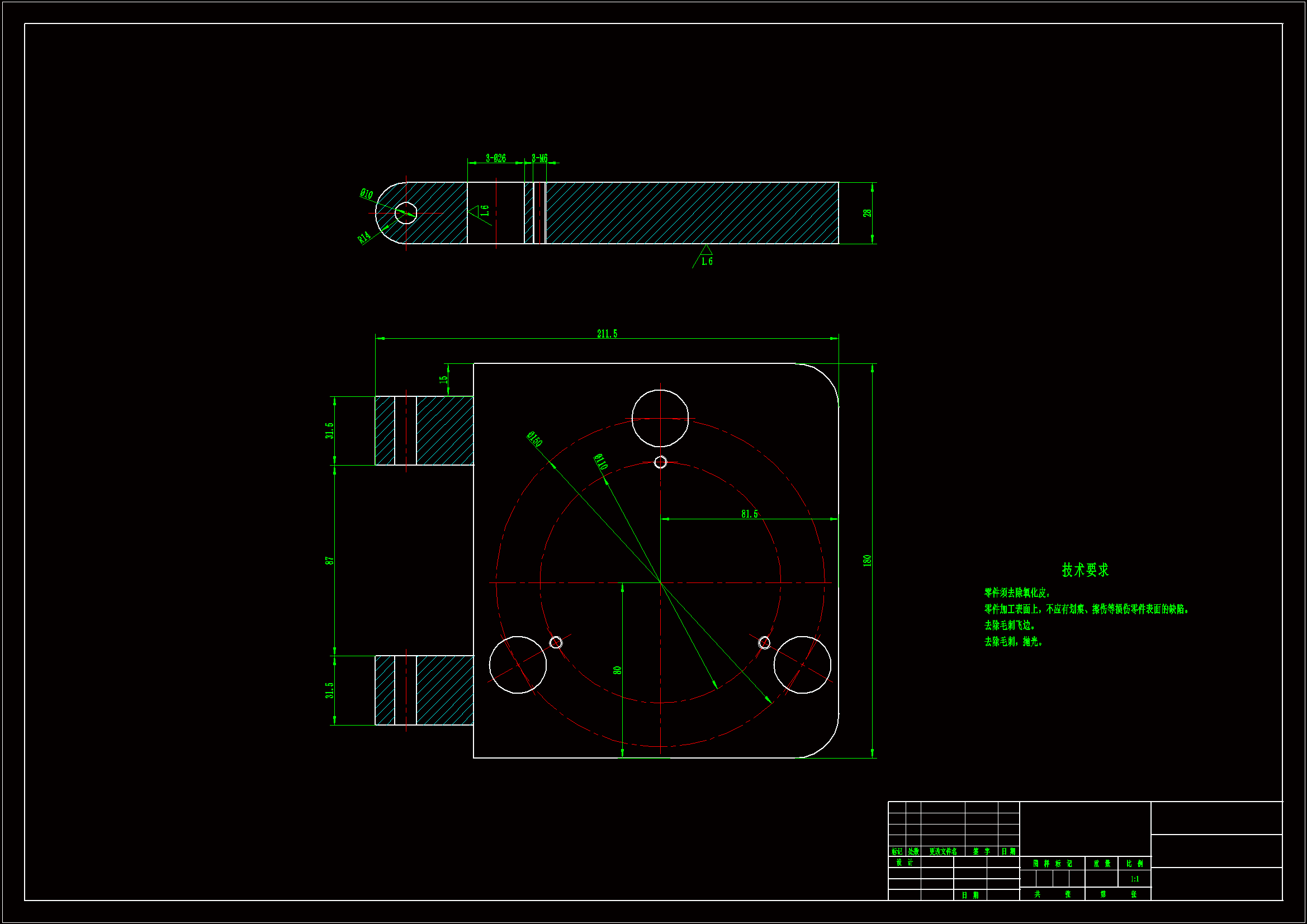Image resolution: width=1307 pixels, height=924 pixels.
Task: Click the 81.5 horizontal dimension label
Action: click(x=749, y=514)
